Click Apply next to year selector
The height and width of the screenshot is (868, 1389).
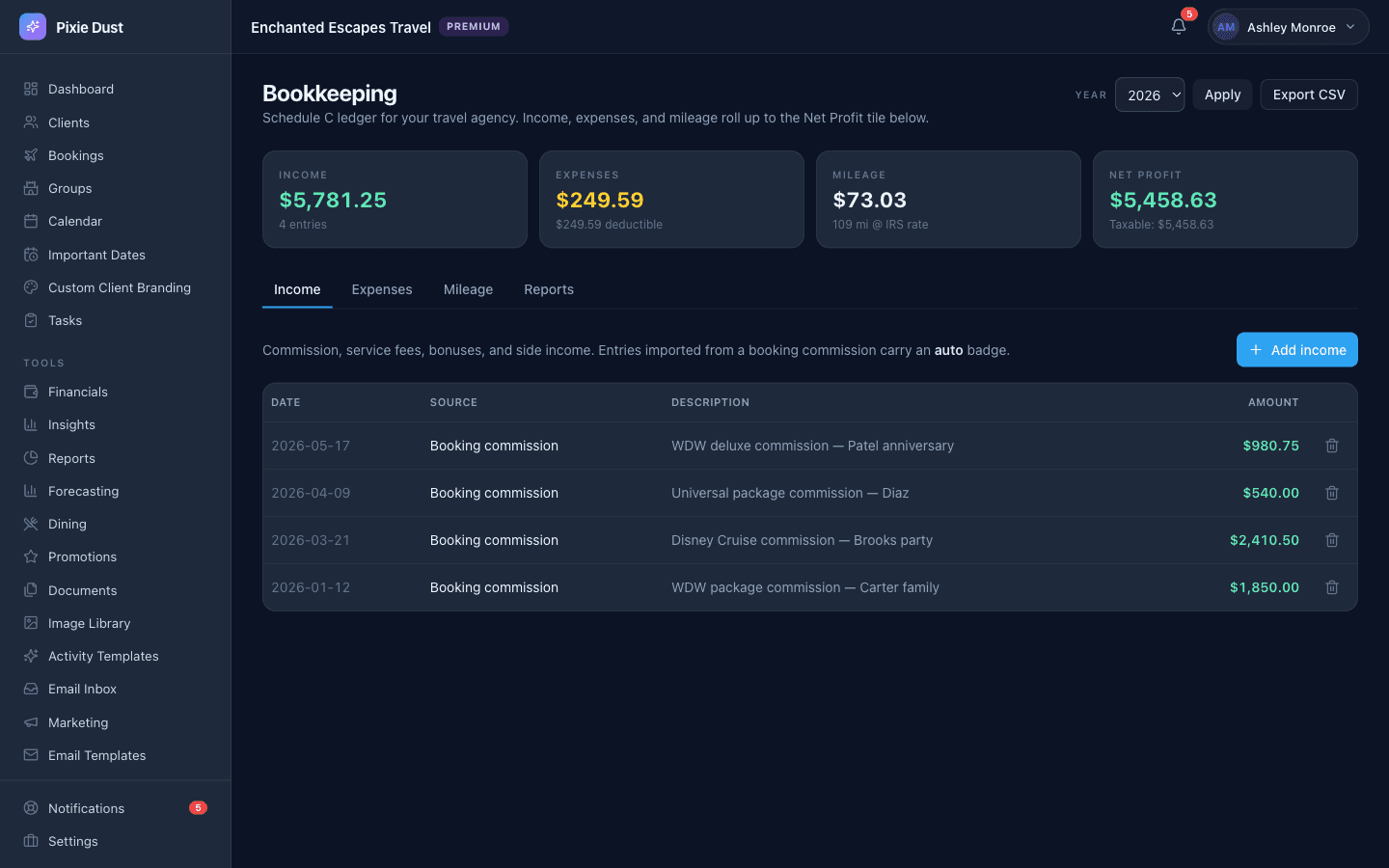pos(1222,95)
